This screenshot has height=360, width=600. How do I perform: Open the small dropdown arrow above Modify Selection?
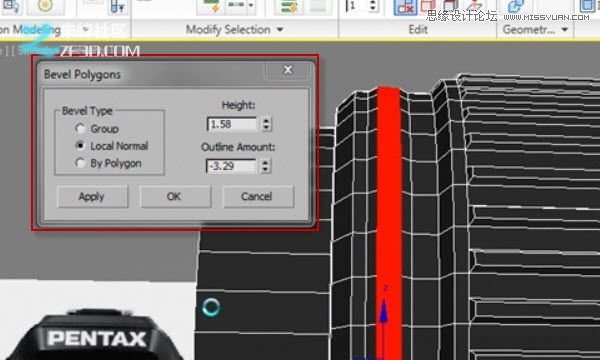click(x=251, y=5)
